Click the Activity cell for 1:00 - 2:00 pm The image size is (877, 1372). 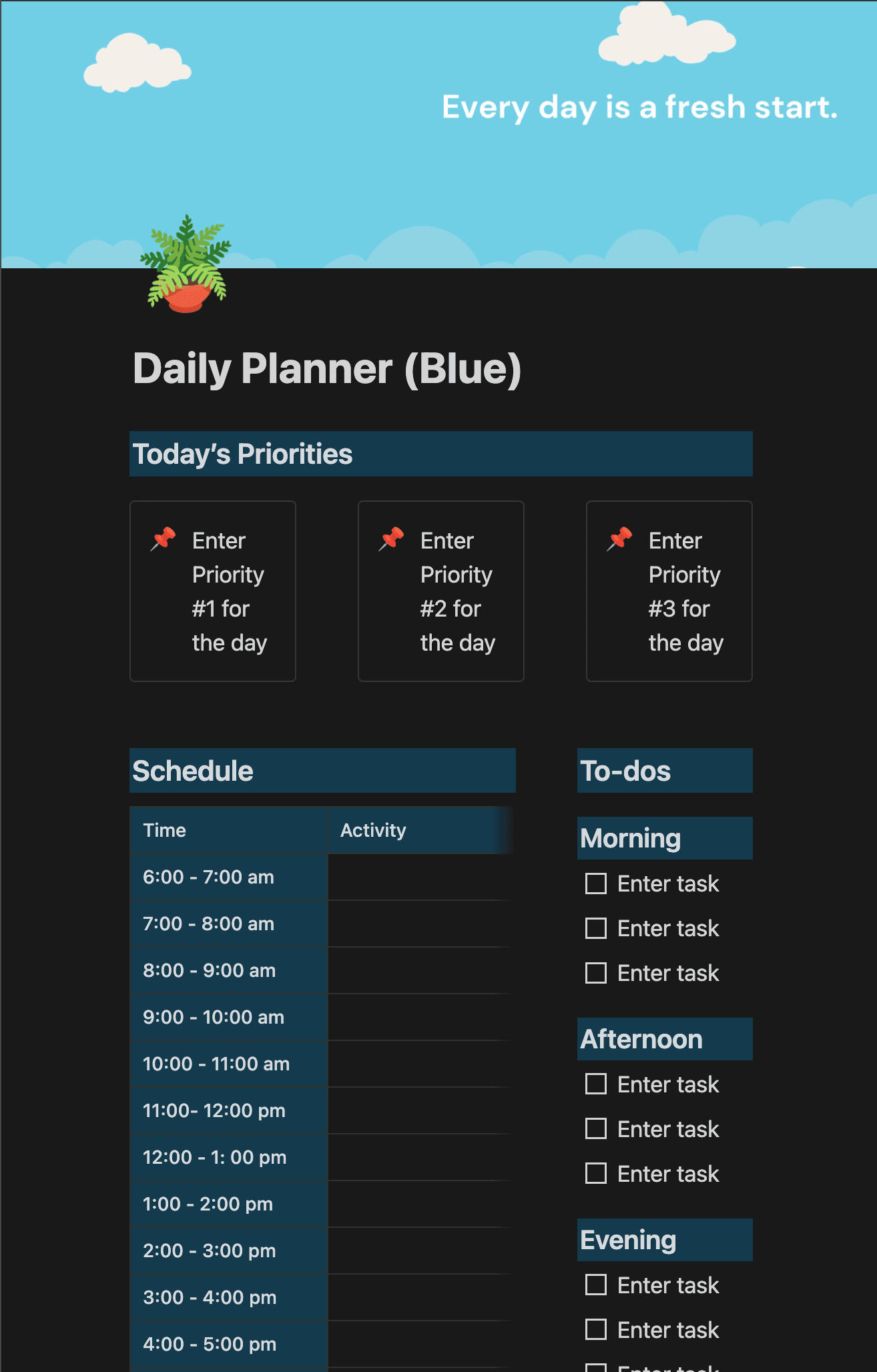tap(419, 1205)
